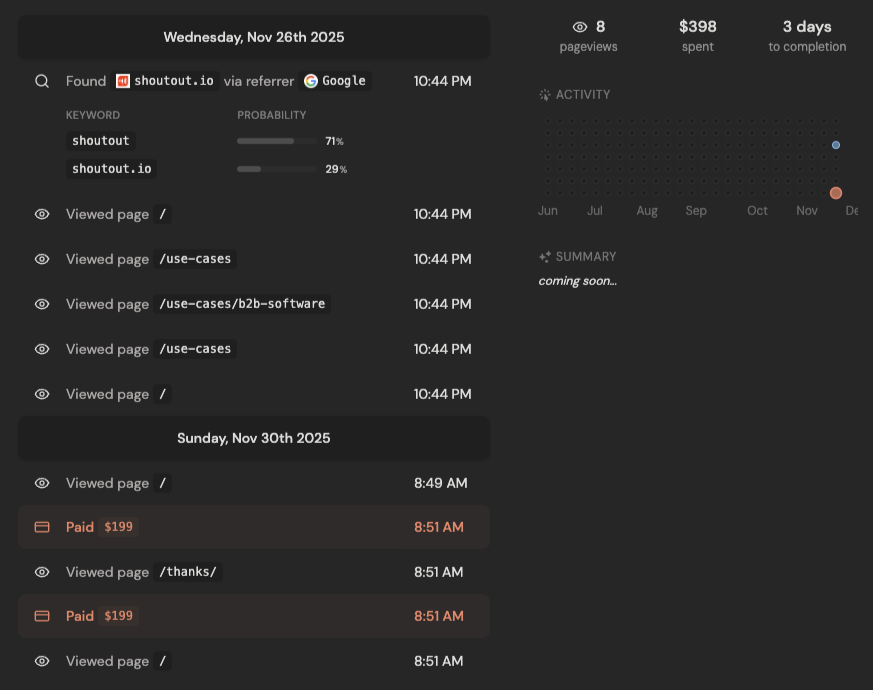Click the sparkle icon next to ACTIVITY
Image resolution: width=873 pixels, height=690 pixels.
[545, 95]
